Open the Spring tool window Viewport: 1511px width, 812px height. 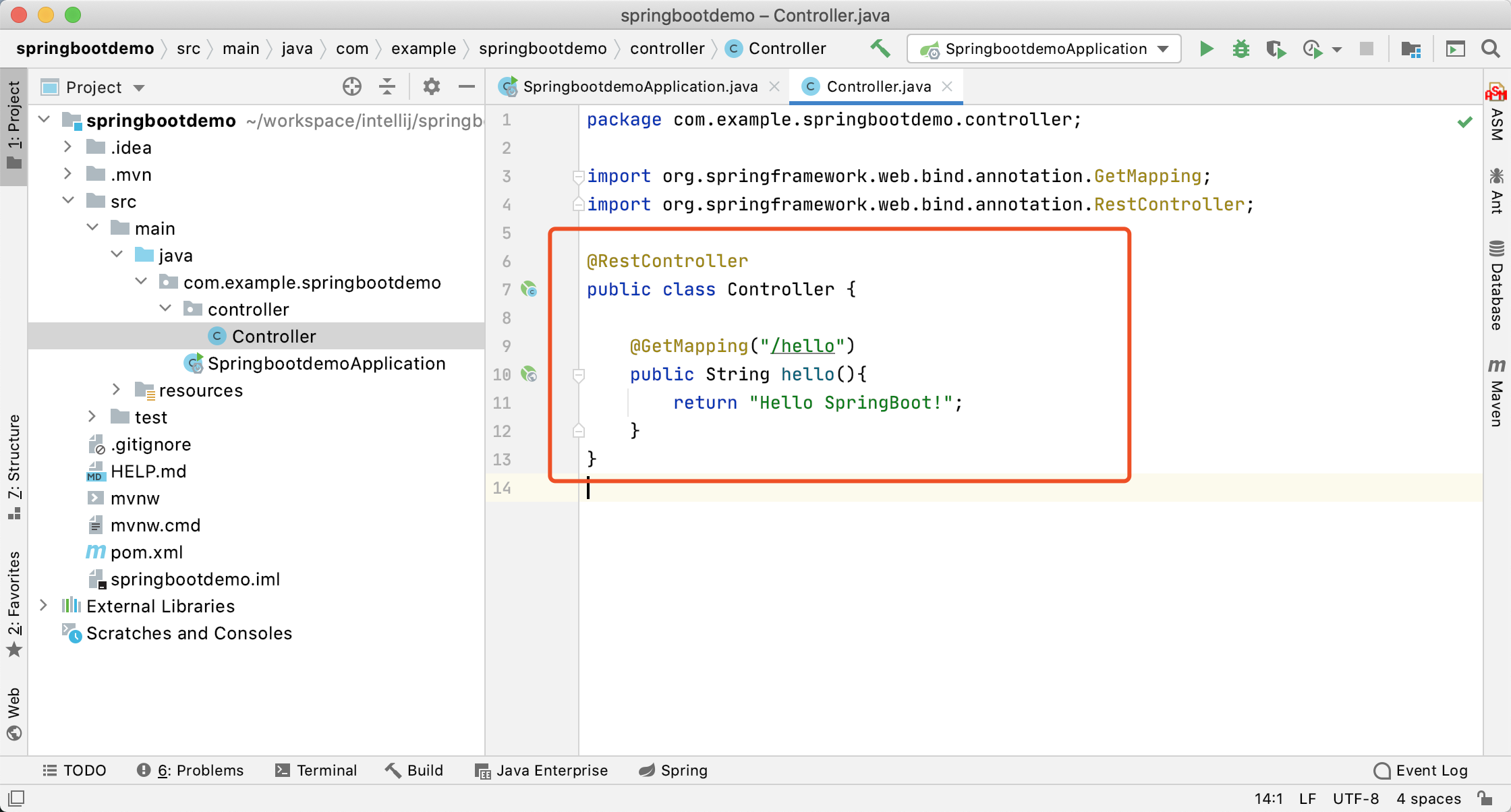pos(673,770)
